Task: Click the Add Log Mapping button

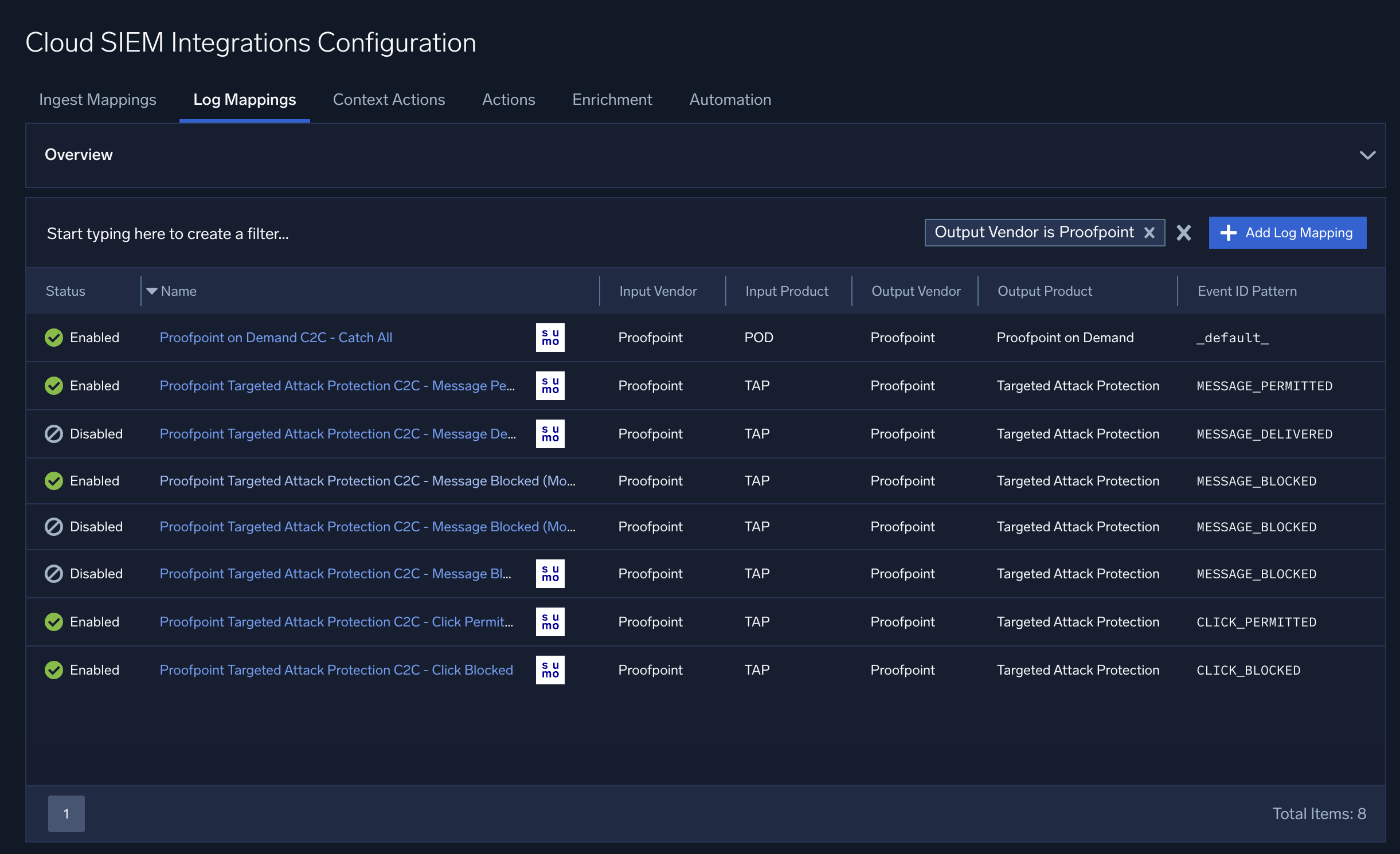Action: tap(1287, 233)
